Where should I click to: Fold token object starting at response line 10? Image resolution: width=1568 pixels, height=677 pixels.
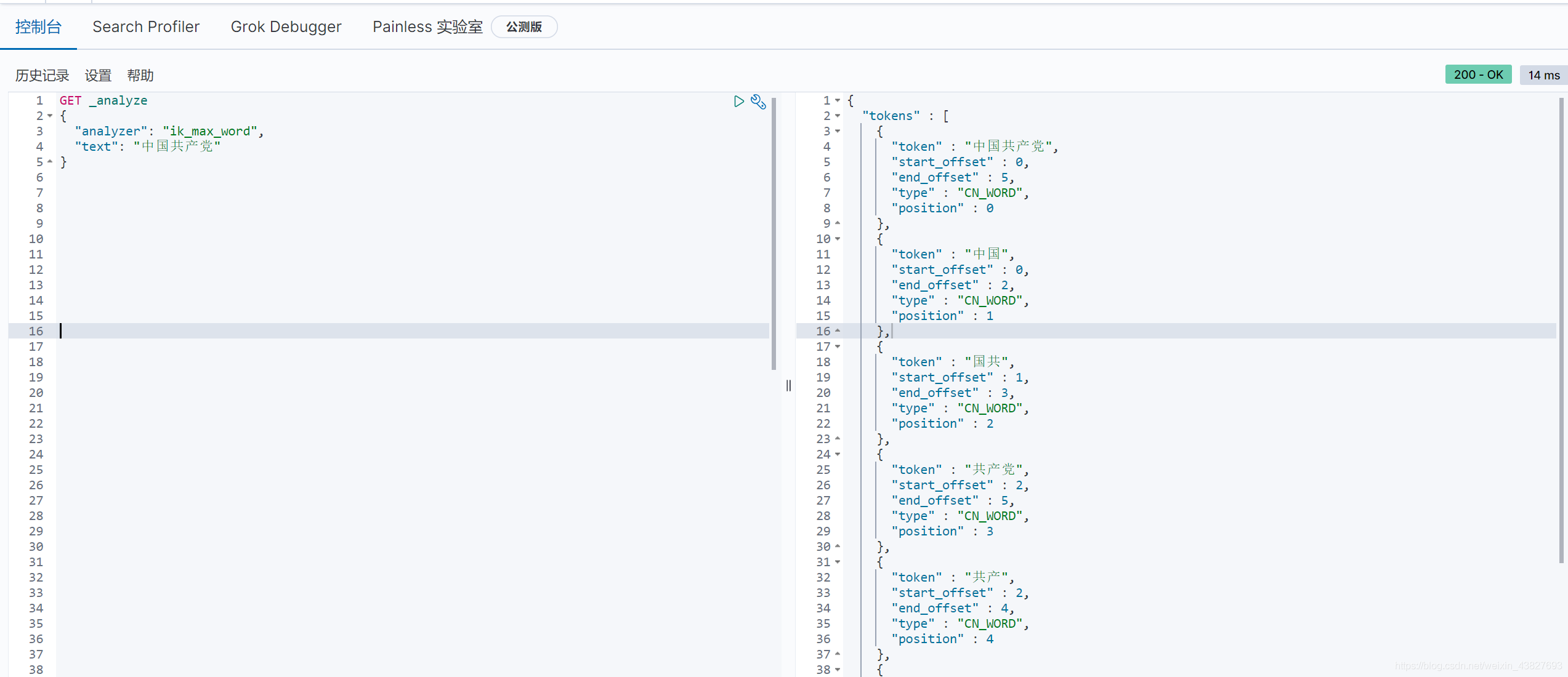(x=838, y=239)
